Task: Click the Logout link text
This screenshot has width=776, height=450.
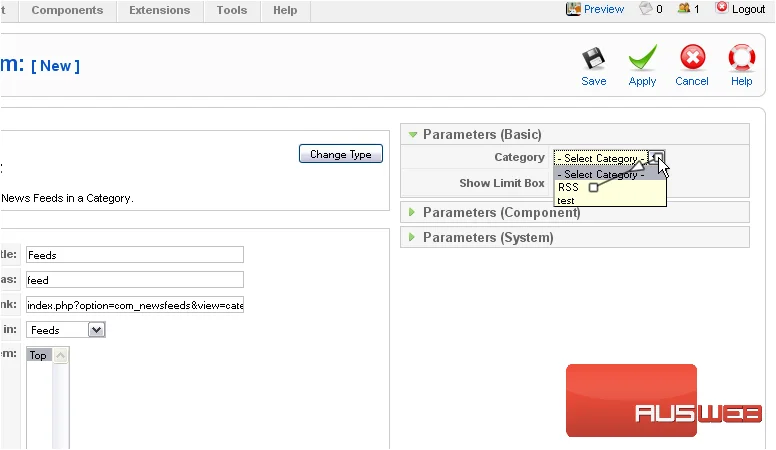Action: [748, 9]
